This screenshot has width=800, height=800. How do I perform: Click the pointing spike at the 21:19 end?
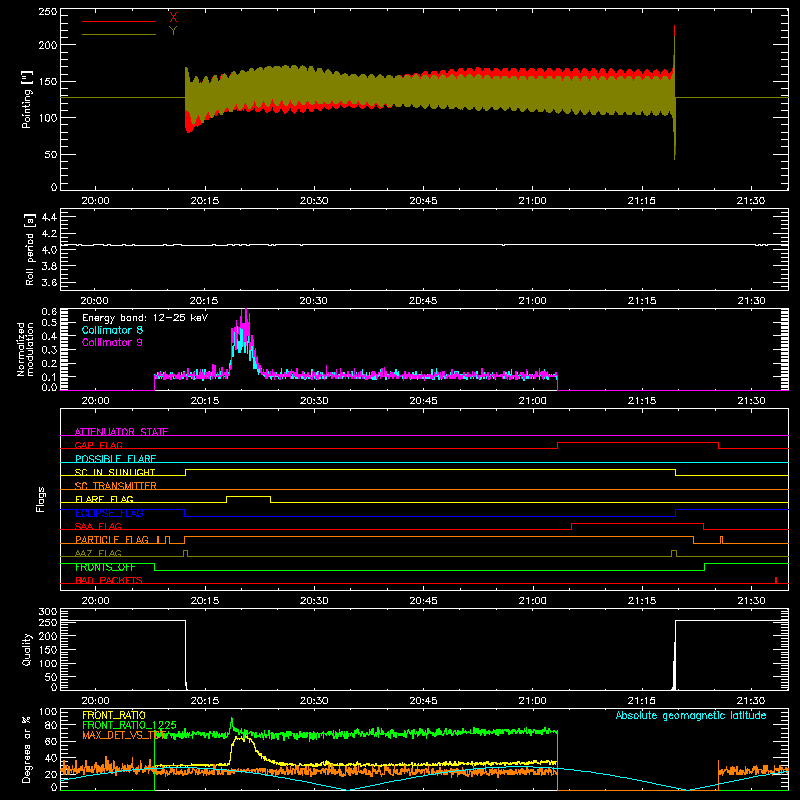pyautogui.click(x=674, y=92)
